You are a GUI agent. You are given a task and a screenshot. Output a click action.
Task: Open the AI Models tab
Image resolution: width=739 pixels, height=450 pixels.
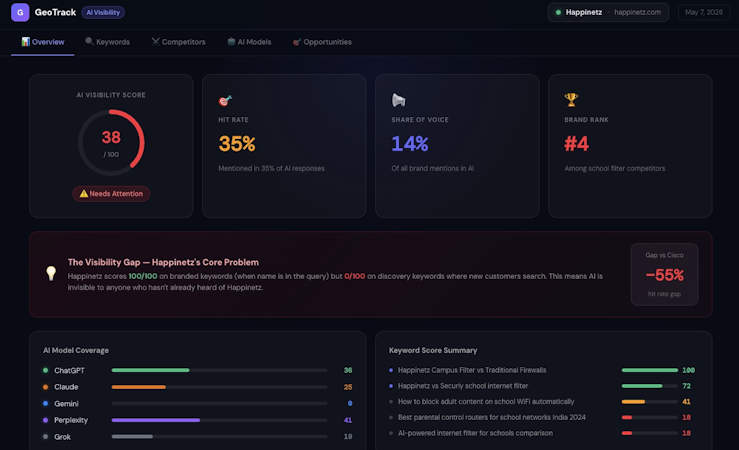pos(249,42)
